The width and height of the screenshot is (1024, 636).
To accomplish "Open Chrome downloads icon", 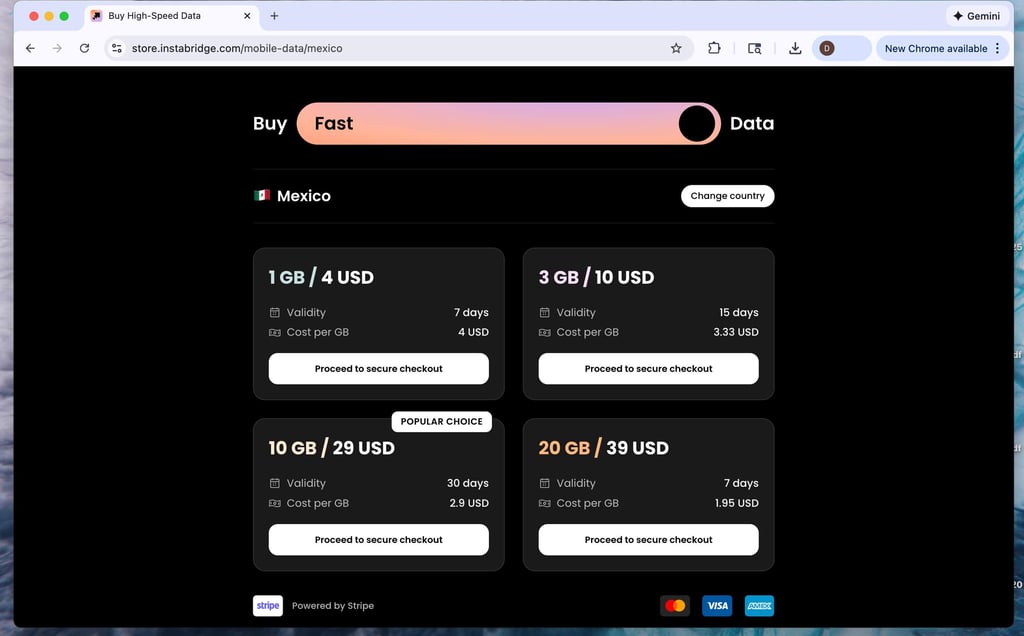I will [795, 48].
